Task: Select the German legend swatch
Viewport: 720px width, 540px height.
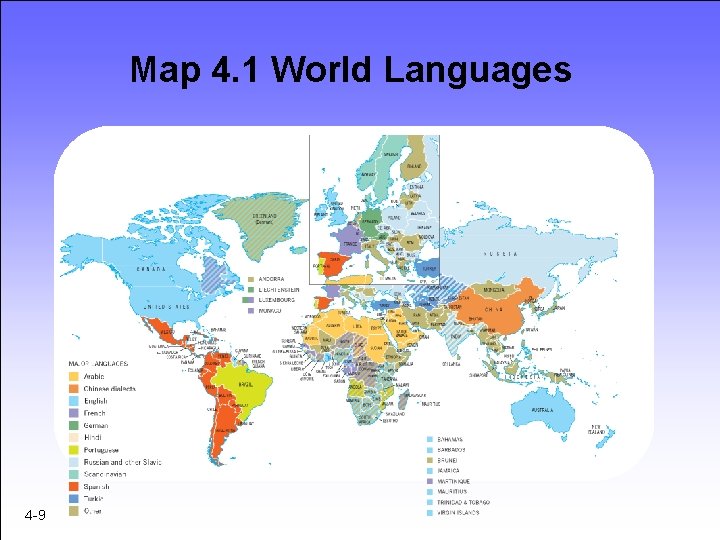Action: coord(73,426)
